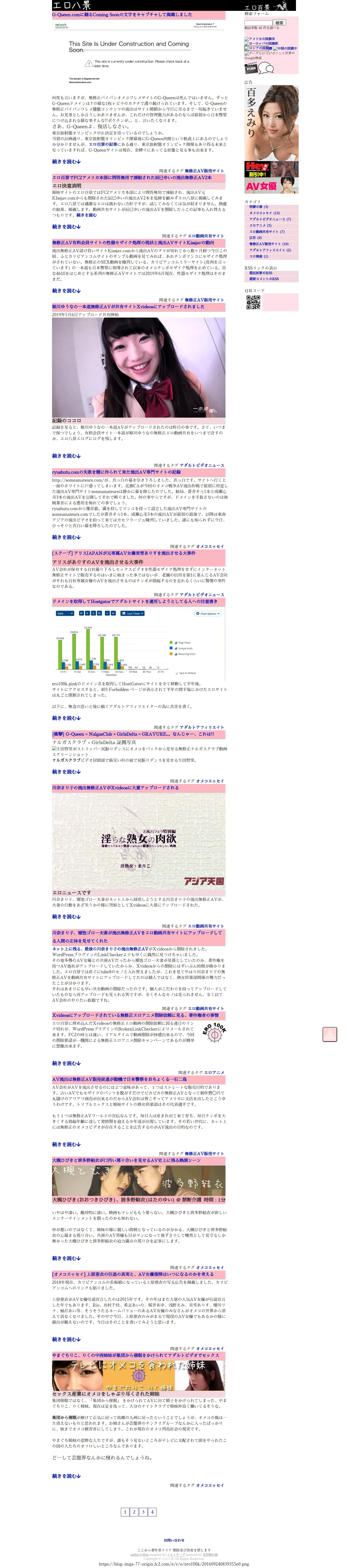This screenshot has height=1568, width=348.
Task: Go to pagination page 3
Action: tap(143, 1512)
